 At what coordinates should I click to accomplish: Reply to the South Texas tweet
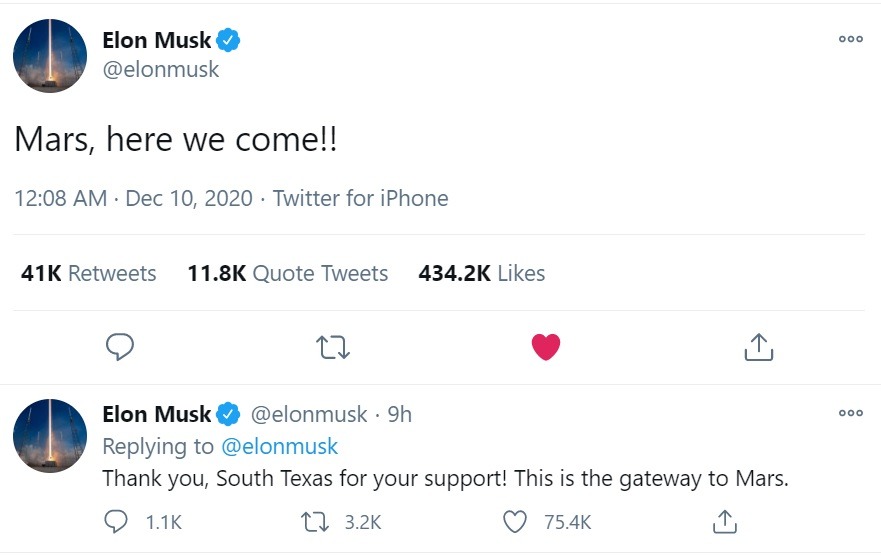(x=116, y=522)
